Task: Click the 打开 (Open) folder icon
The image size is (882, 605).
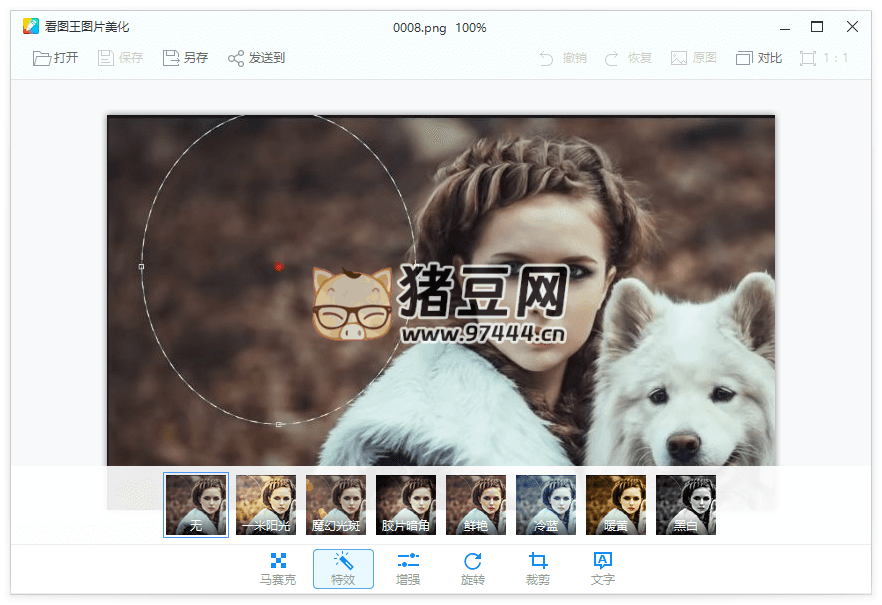Action: (42, 58)
